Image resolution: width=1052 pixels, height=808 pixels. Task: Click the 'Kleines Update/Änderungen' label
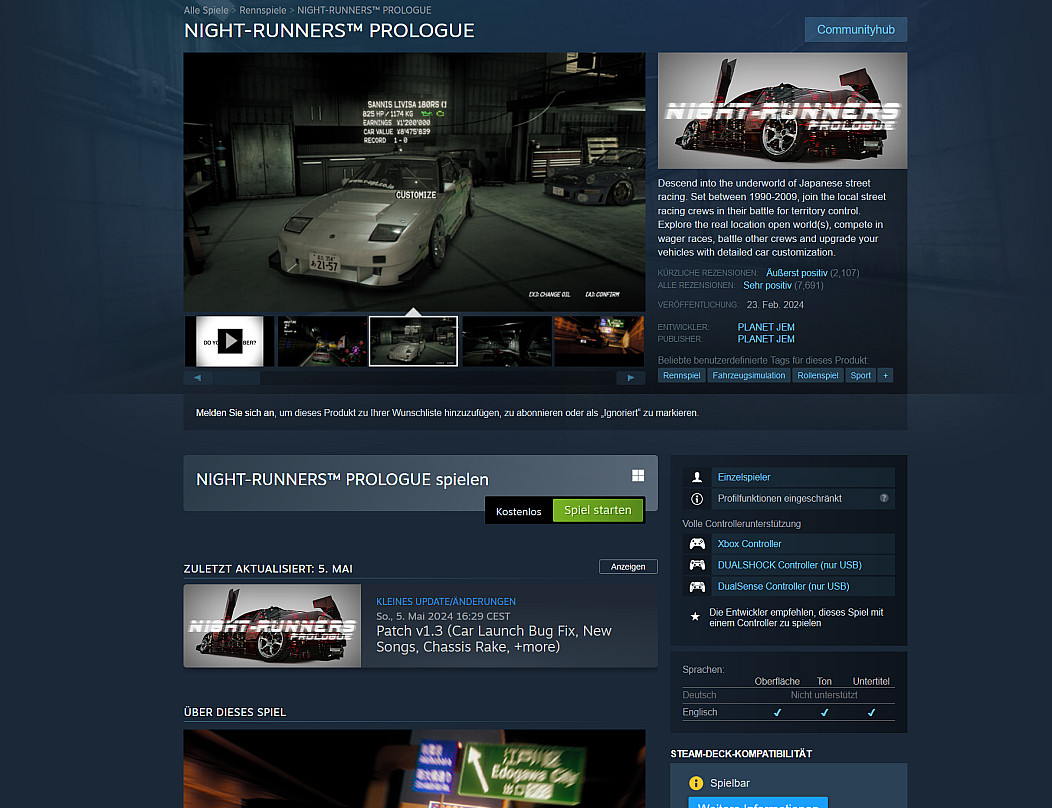446,601
